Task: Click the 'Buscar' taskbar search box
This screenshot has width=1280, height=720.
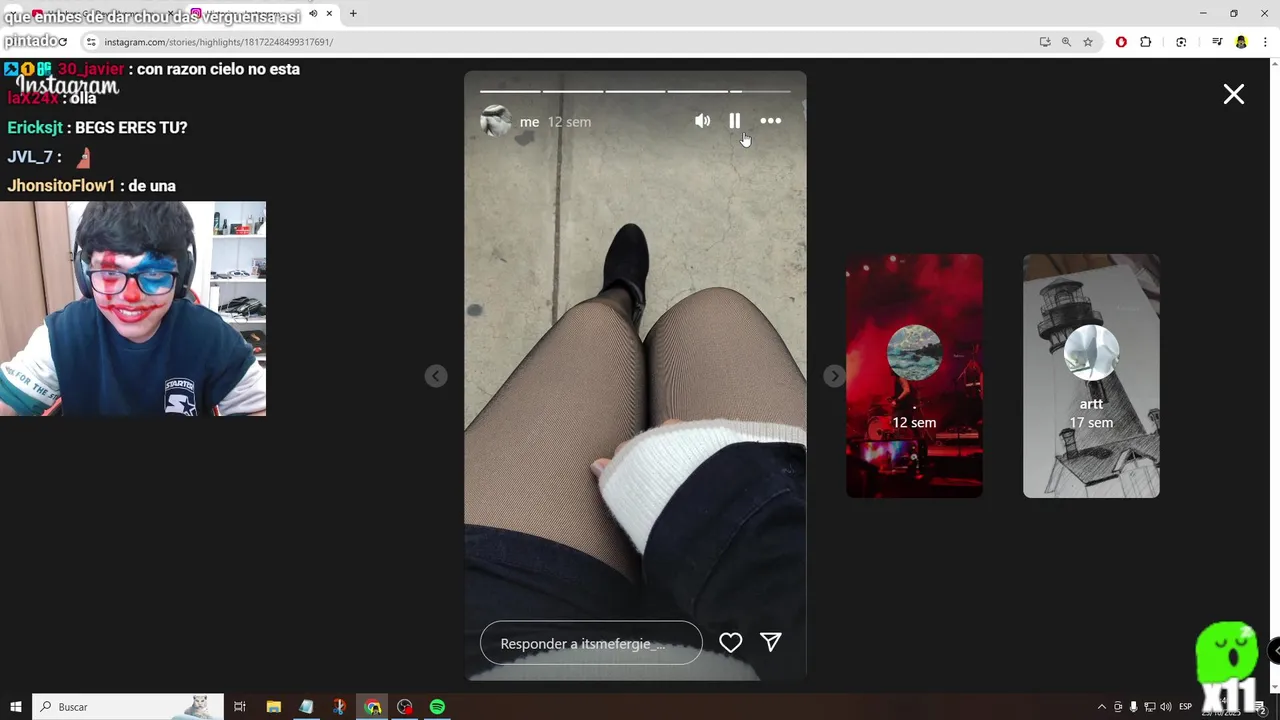Action: (128, 707)
